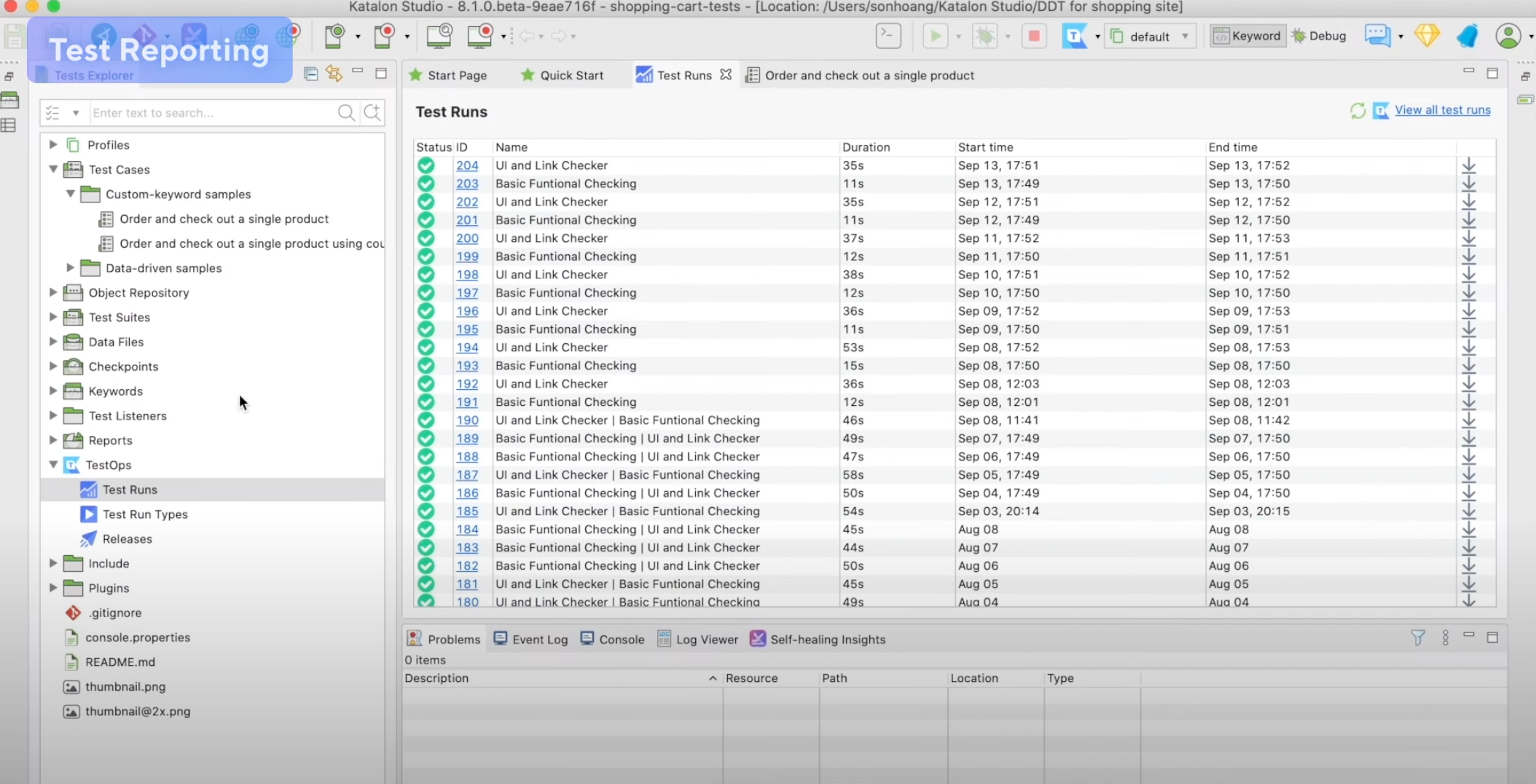Screen dimensions: 1536x784
Task: Open Problems panel vertical dots menu
Action: pos(1446,638)
